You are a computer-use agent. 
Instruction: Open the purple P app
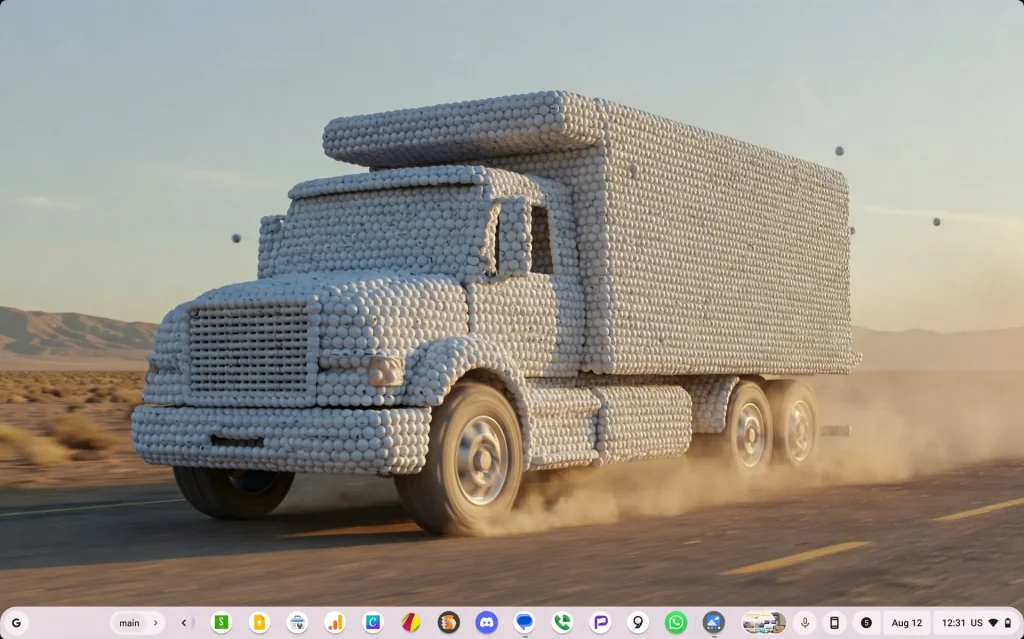point(600,623)
